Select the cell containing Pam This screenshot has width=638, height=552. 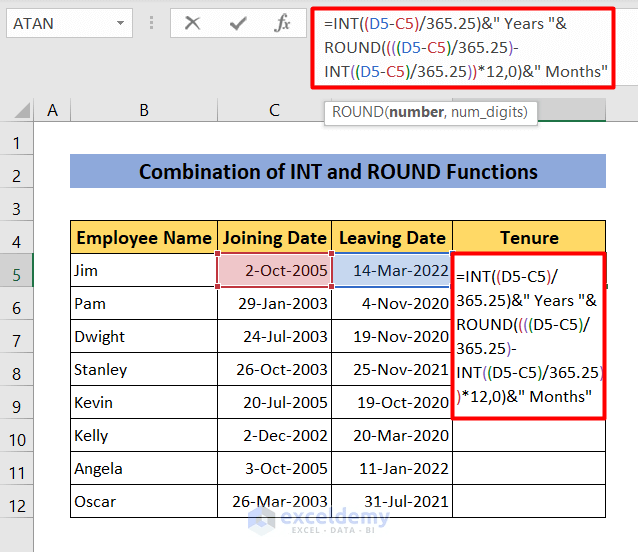(144, 303)
